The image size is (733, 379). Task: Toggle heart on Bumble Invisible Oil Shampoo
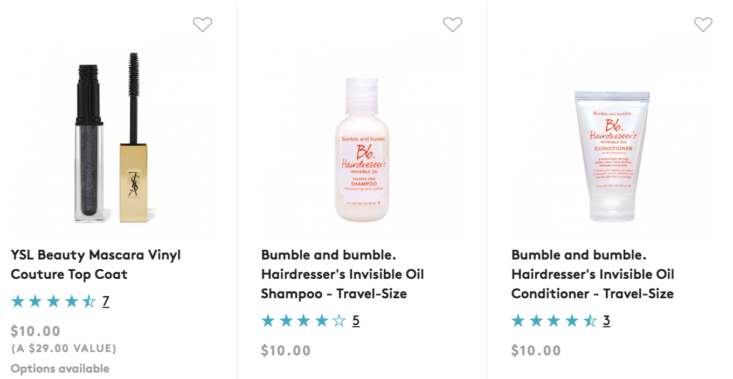point(453,24)
